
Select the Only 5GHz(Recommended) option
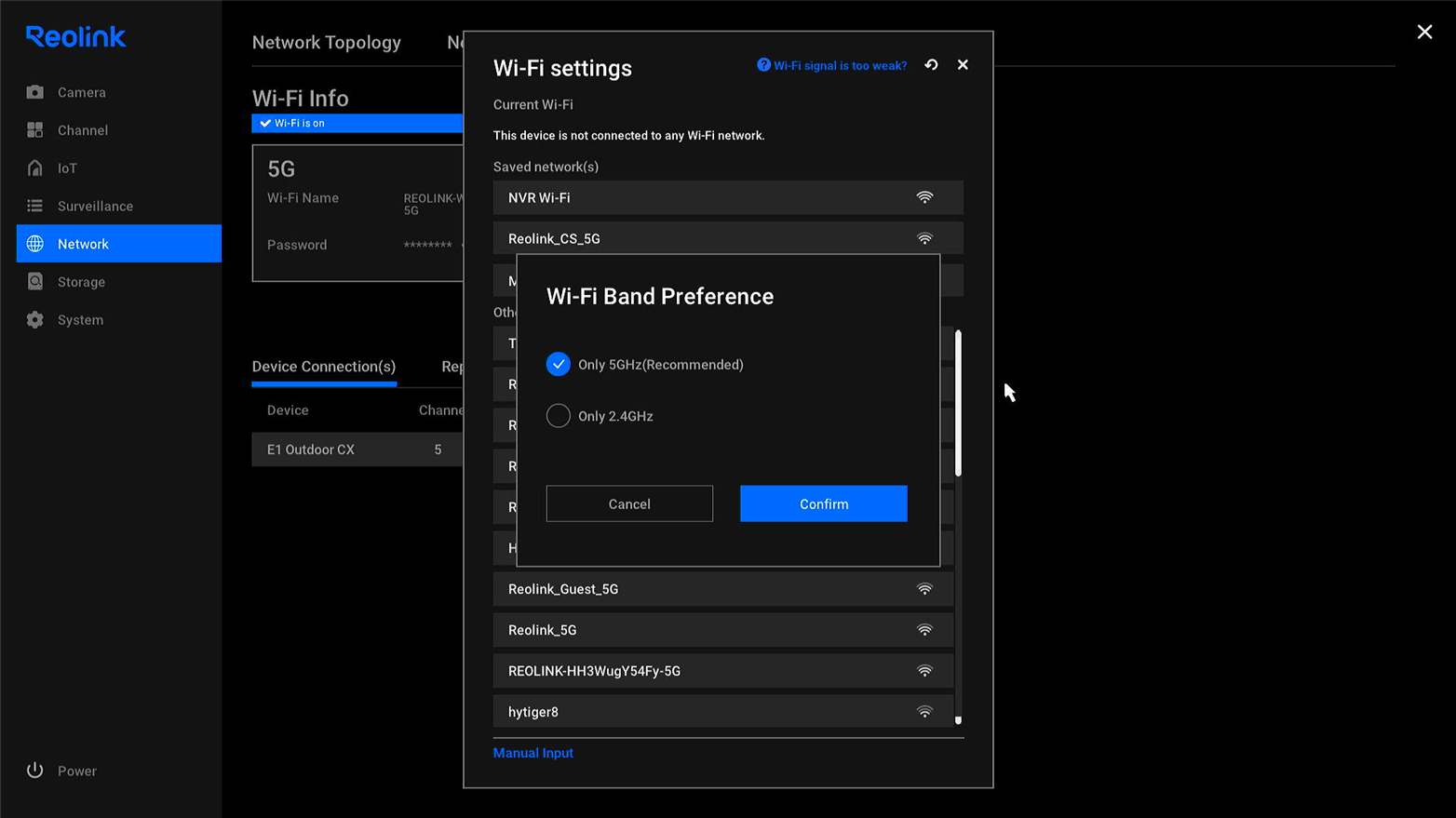pyautogui.click(x=559, y=364)
